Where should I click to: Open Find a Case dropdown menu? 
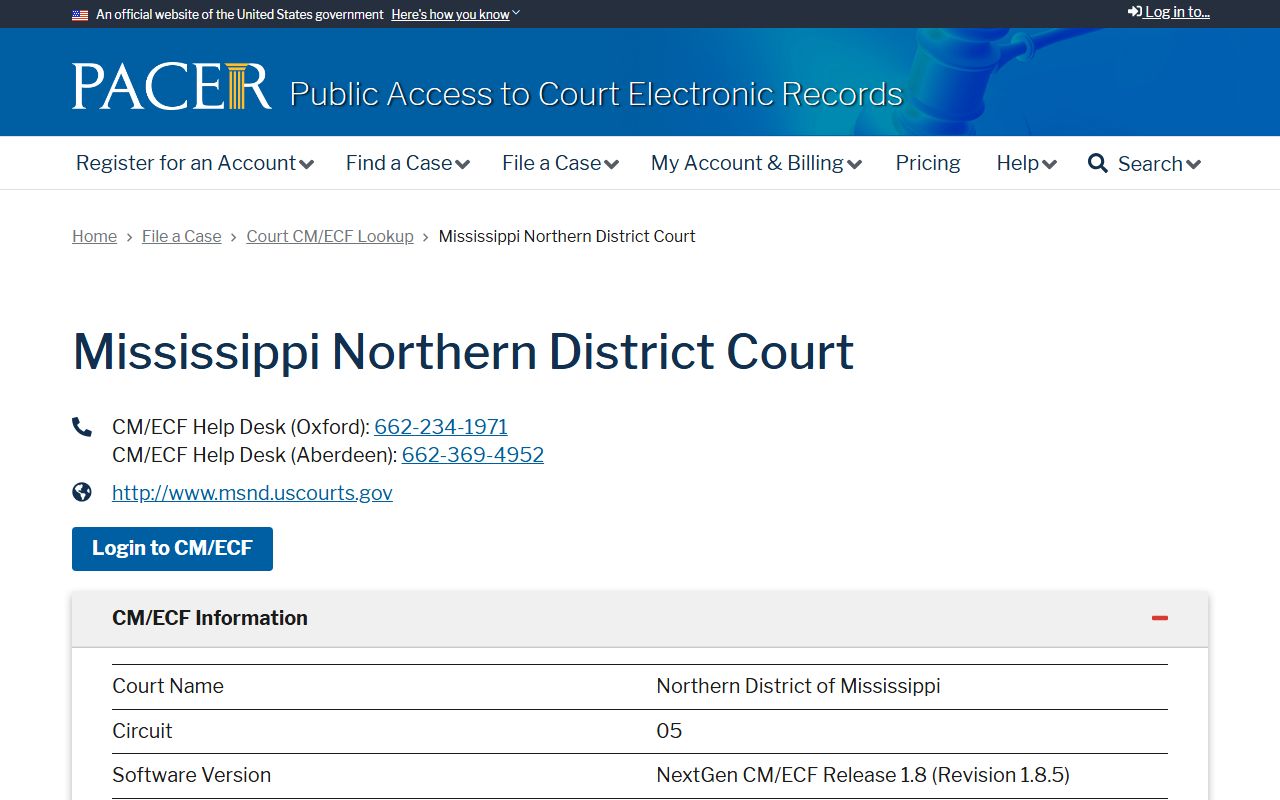(x=408, y=163)
